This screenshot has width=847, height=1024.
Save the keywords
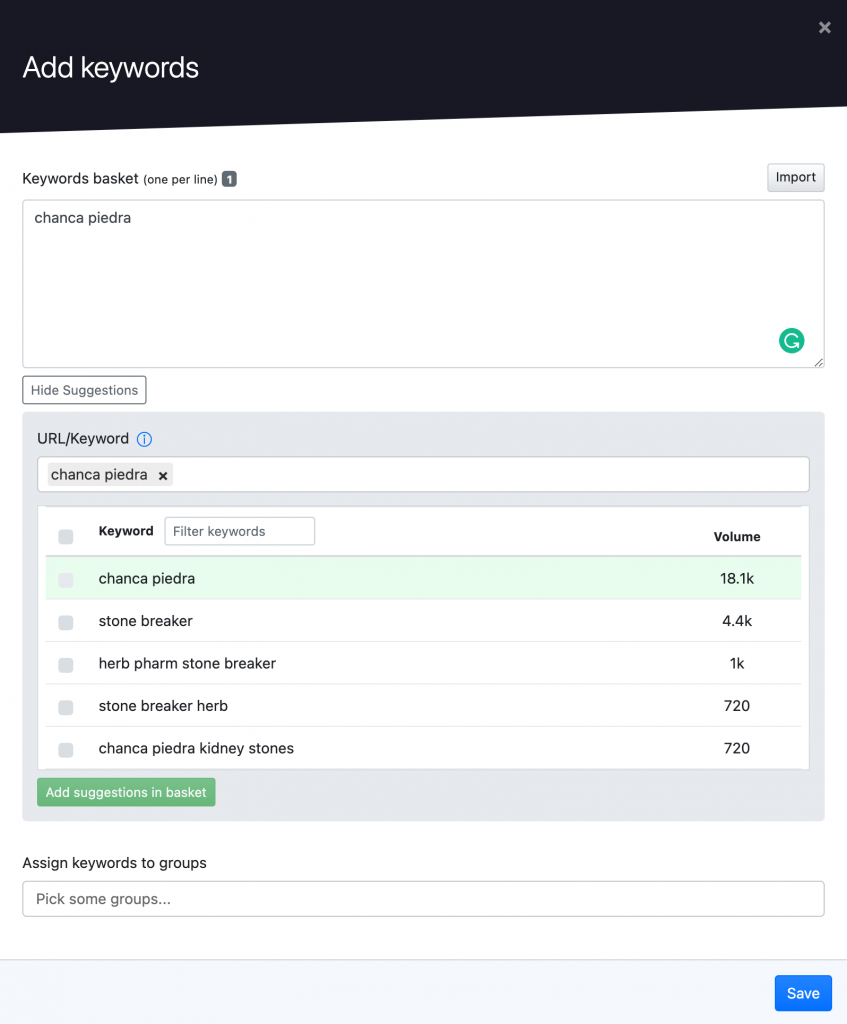tap(803, 993)
